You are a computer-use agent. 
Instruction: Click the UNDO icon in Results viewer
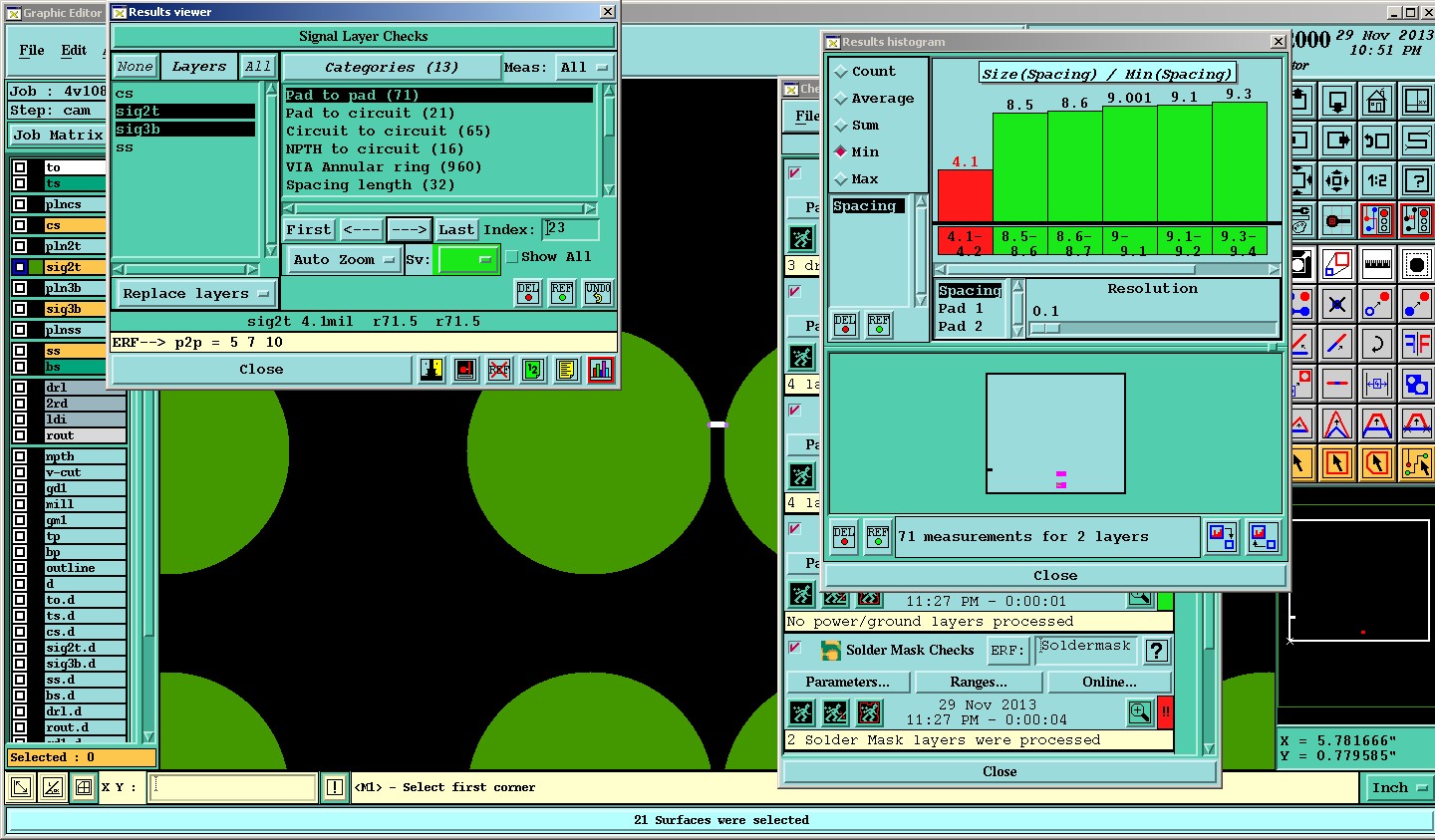pyautogui.click(x=598, y=293)
